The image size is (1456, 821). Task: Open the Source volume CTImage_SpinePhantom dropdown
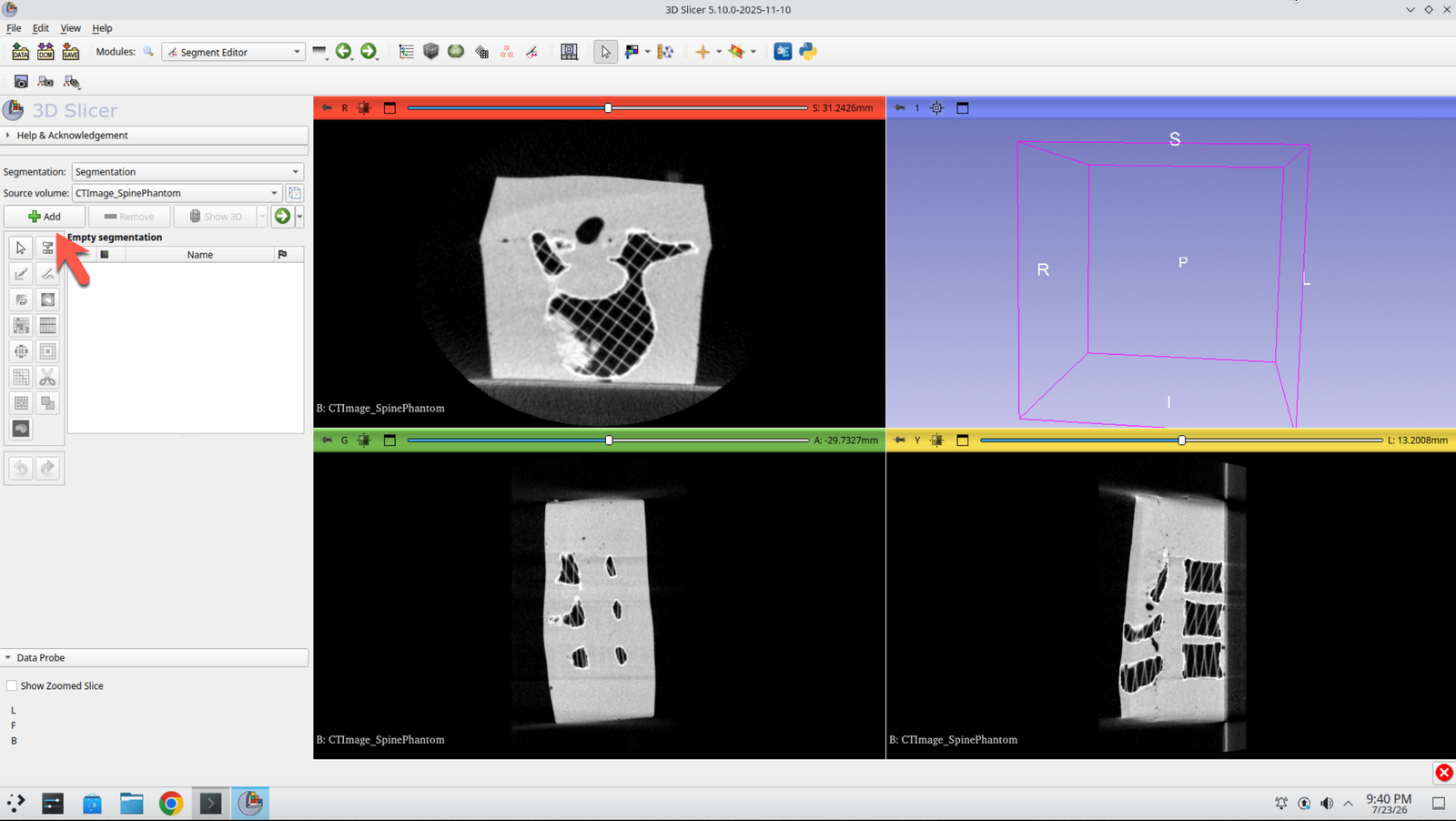[177, 193]
